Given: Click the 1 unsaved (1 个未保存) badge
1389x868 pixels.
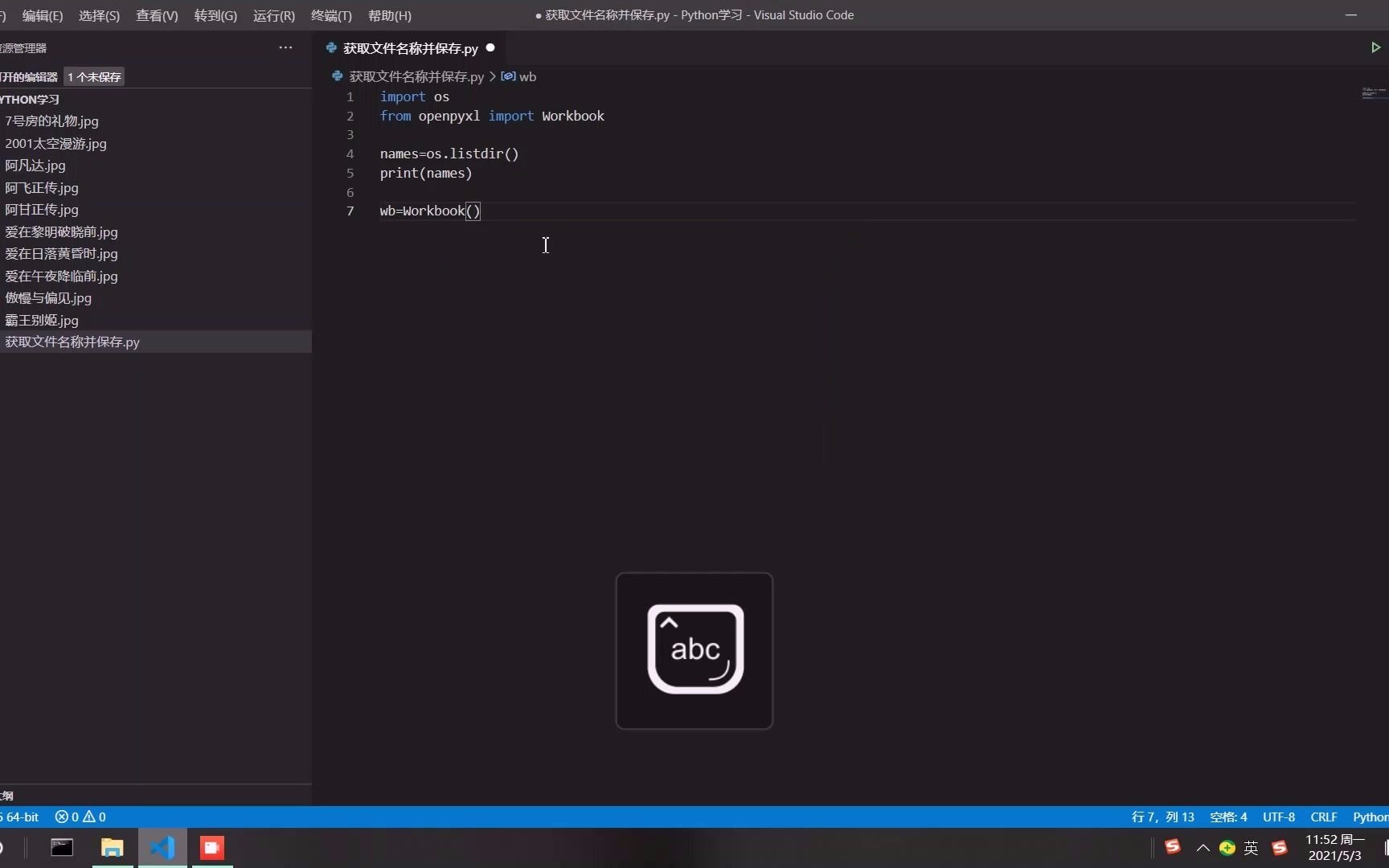Looking at the screenshot, I should (x=94, y=77).
